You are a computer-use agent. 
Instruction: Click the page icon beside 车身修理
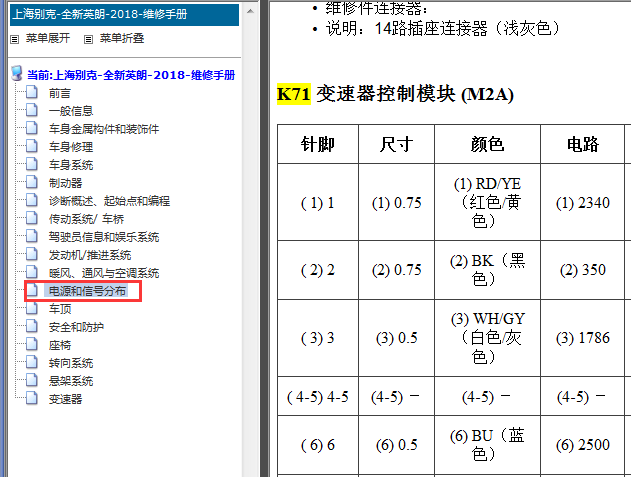[x=32, y=146]
